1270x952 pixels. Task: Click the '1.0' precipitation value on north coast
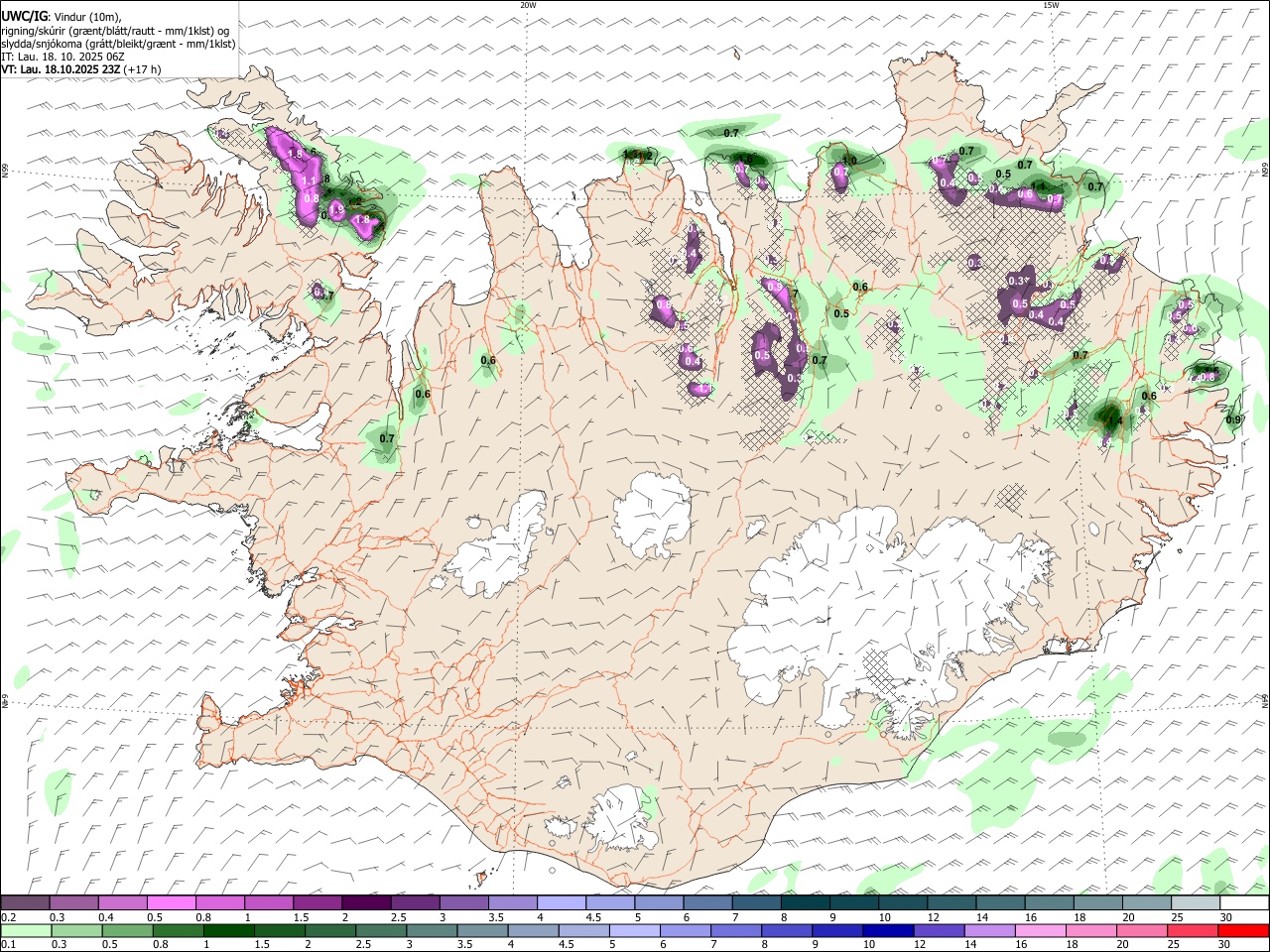pos(849,160)
